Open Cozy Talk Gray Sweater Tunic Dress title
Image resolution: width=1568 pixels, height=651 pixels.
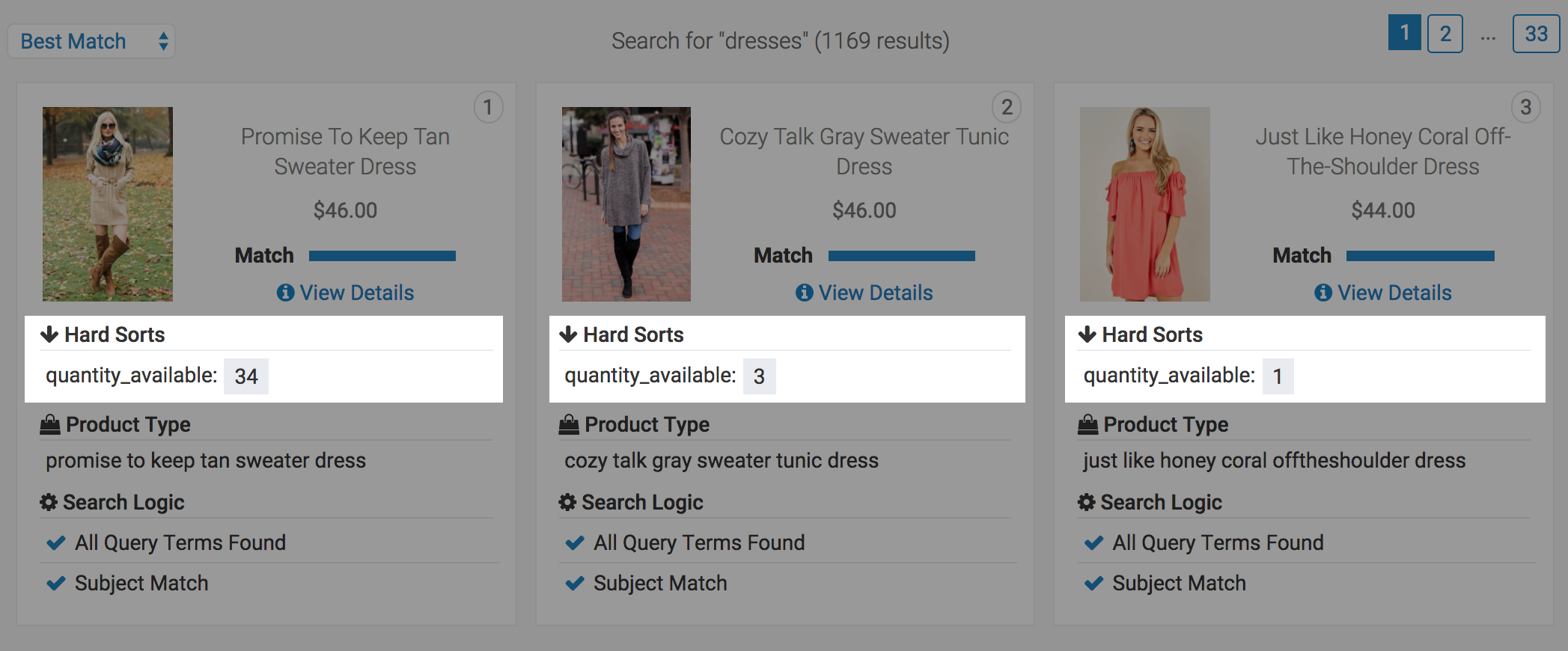[x=864, y=151]
